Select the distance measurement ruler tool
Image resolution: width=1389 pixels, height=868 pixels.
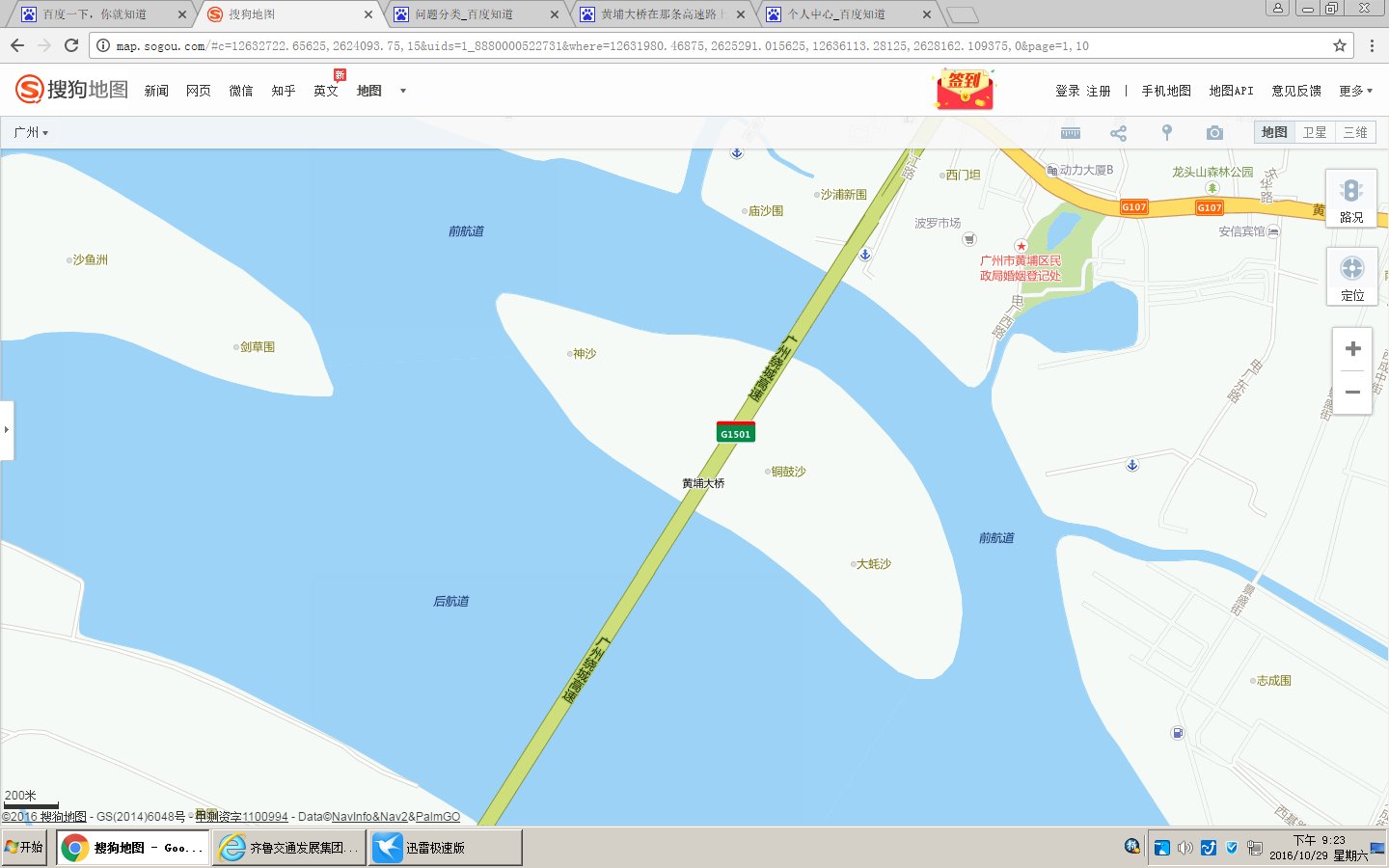pyautogui.click(x=1070, y=132)
